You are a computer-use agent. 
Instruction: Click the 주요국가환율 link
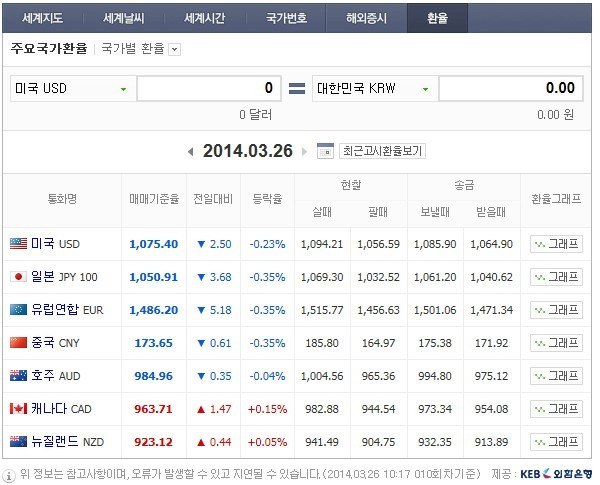(x=49, y=49)
